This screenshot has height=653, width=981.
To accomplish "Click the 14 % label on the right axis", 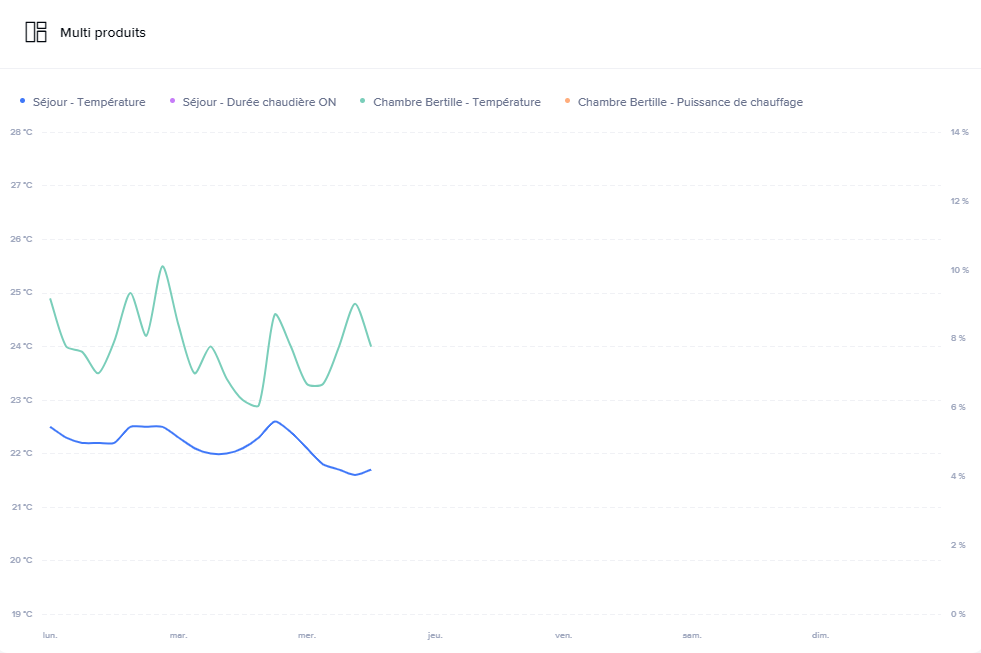I will click(x=959, y=132).
